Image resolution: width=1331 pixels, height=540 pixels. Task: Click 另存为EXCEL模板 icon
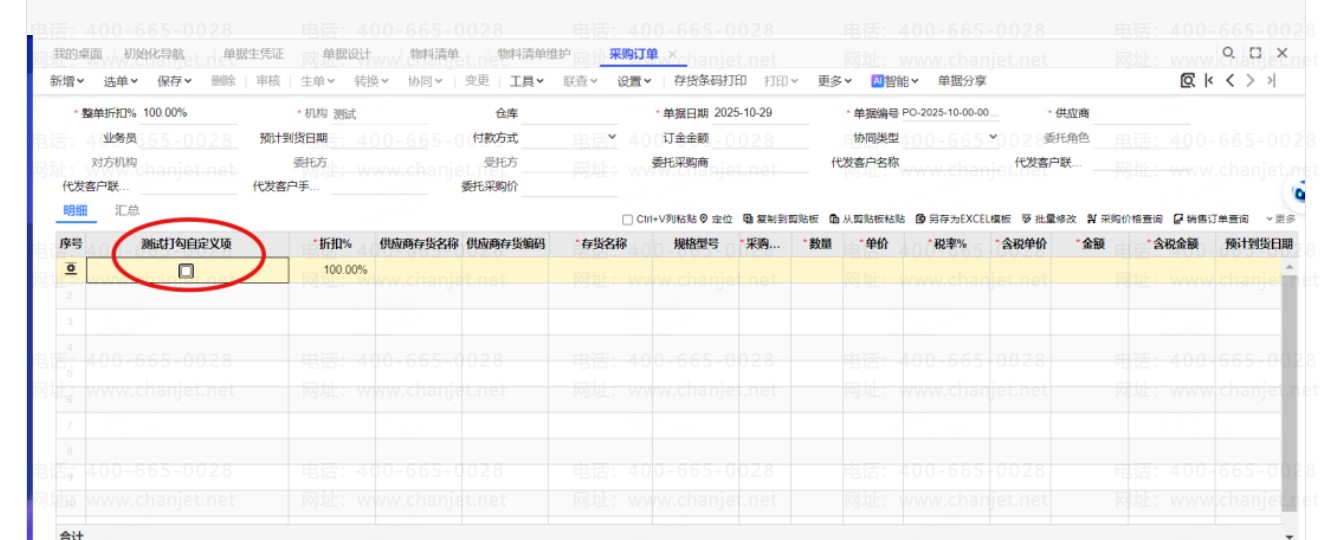click(x=920, y=219)
